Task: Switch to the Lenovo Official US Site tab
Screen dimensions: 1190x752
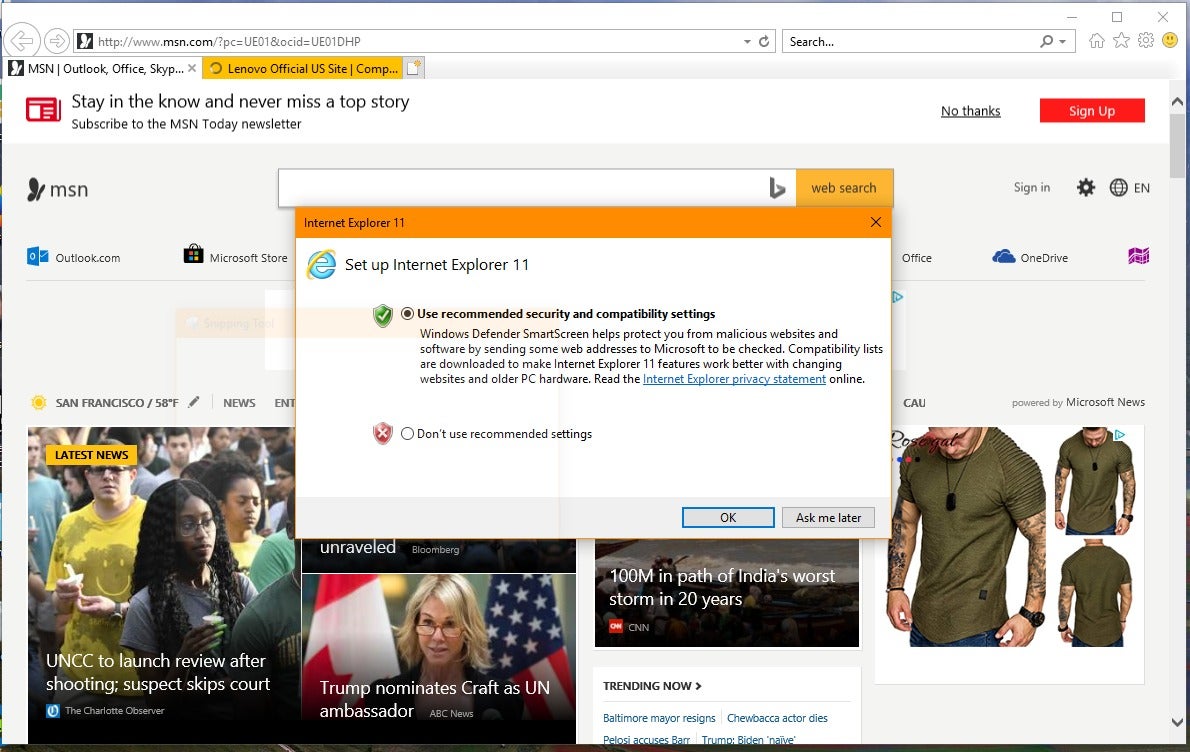Action: coord(303,68)
